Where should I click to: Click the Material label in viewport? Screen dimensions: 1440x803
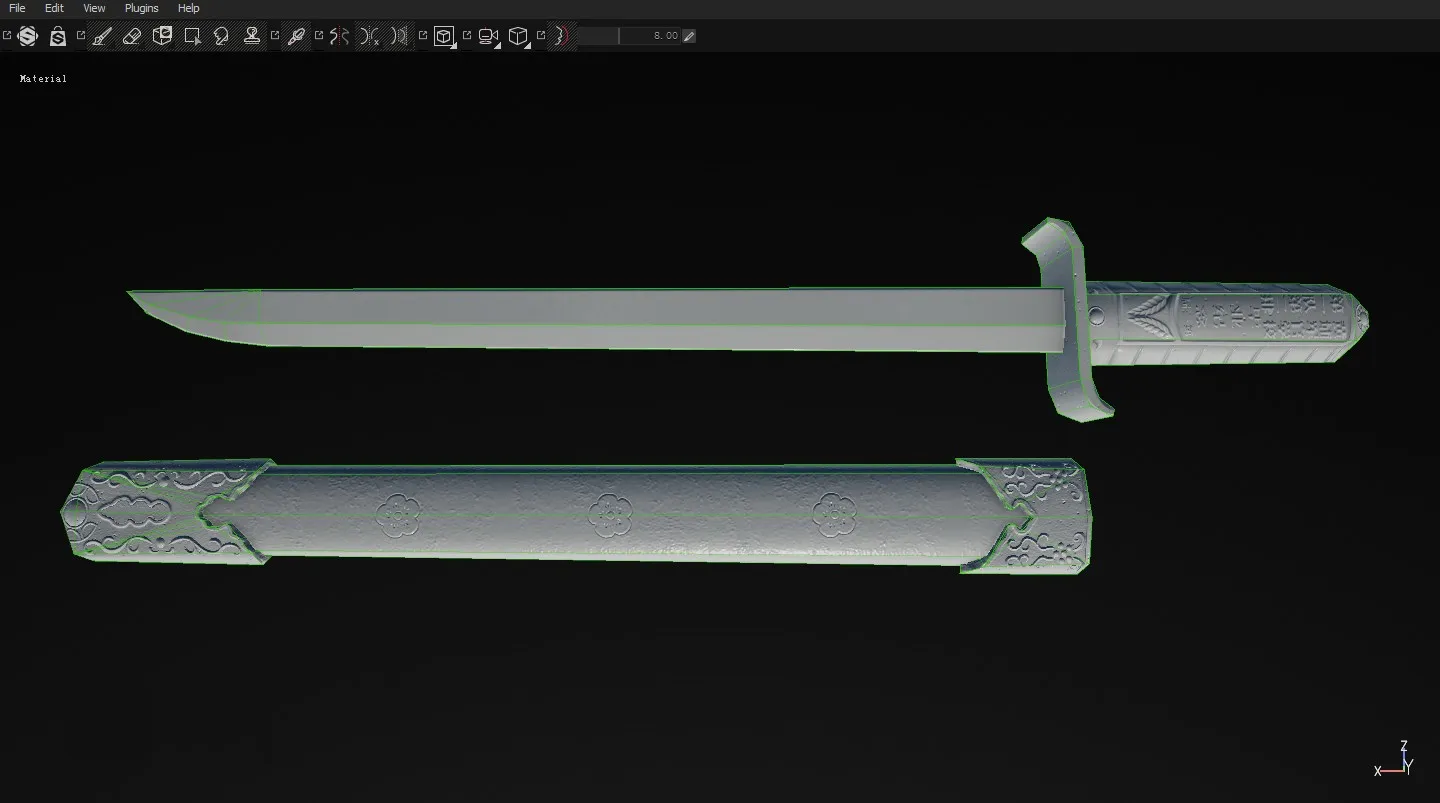tap(43, 78)
